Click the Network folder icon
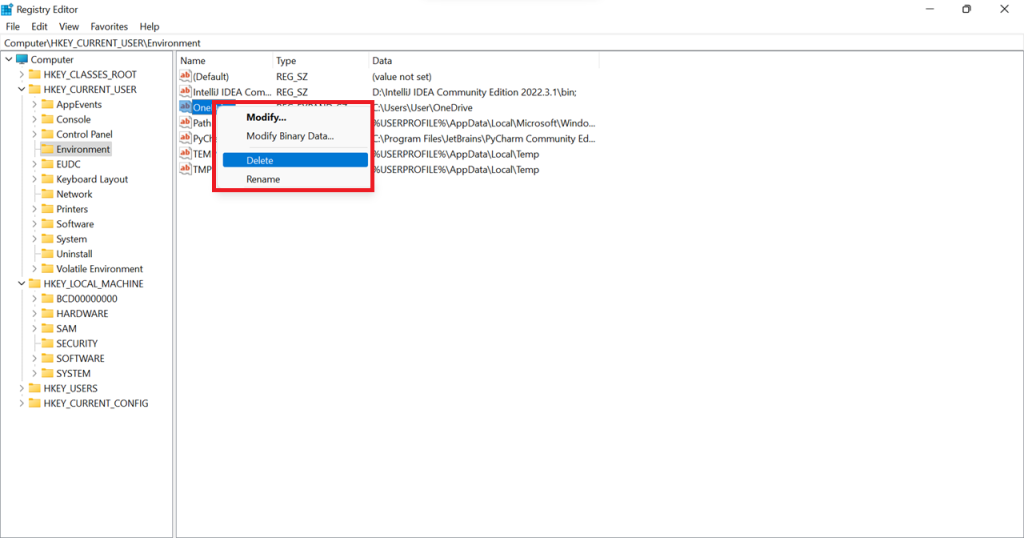Image resolution: width=1024 pixels, height=538 pixels. pos(47,194)
